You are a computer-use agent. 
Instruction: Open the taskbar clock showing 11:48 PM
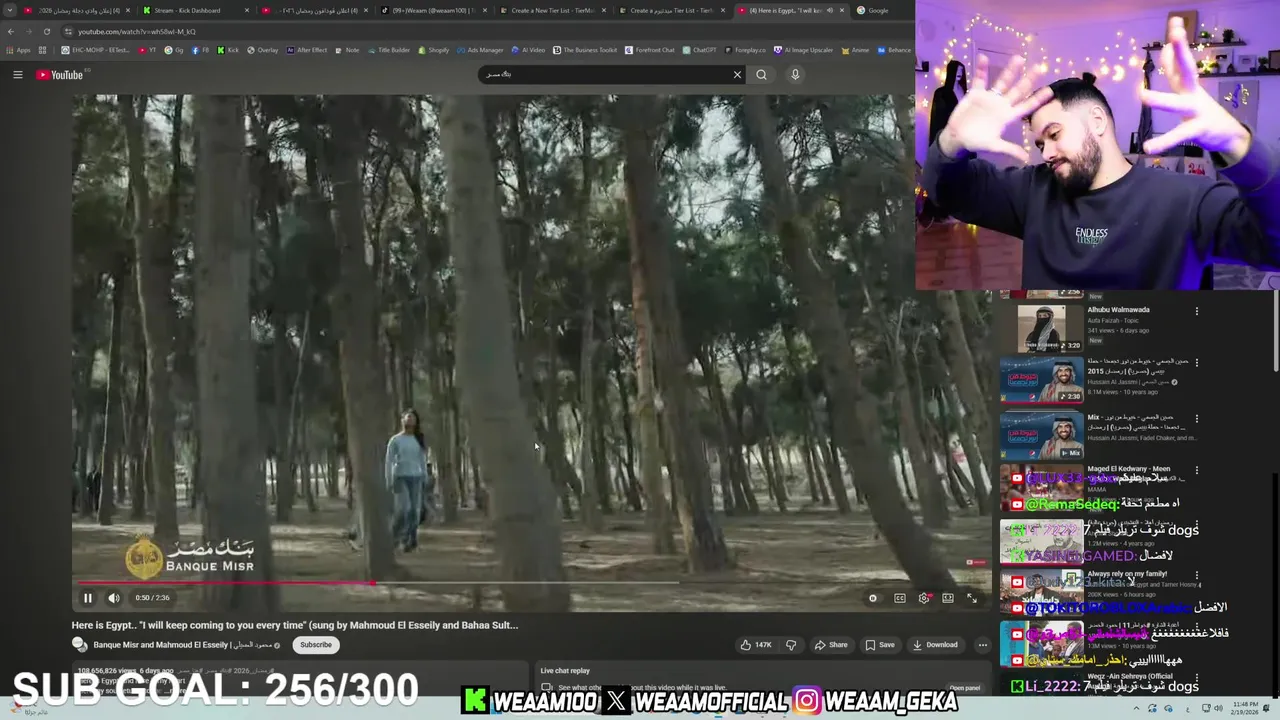point(1245,708)
